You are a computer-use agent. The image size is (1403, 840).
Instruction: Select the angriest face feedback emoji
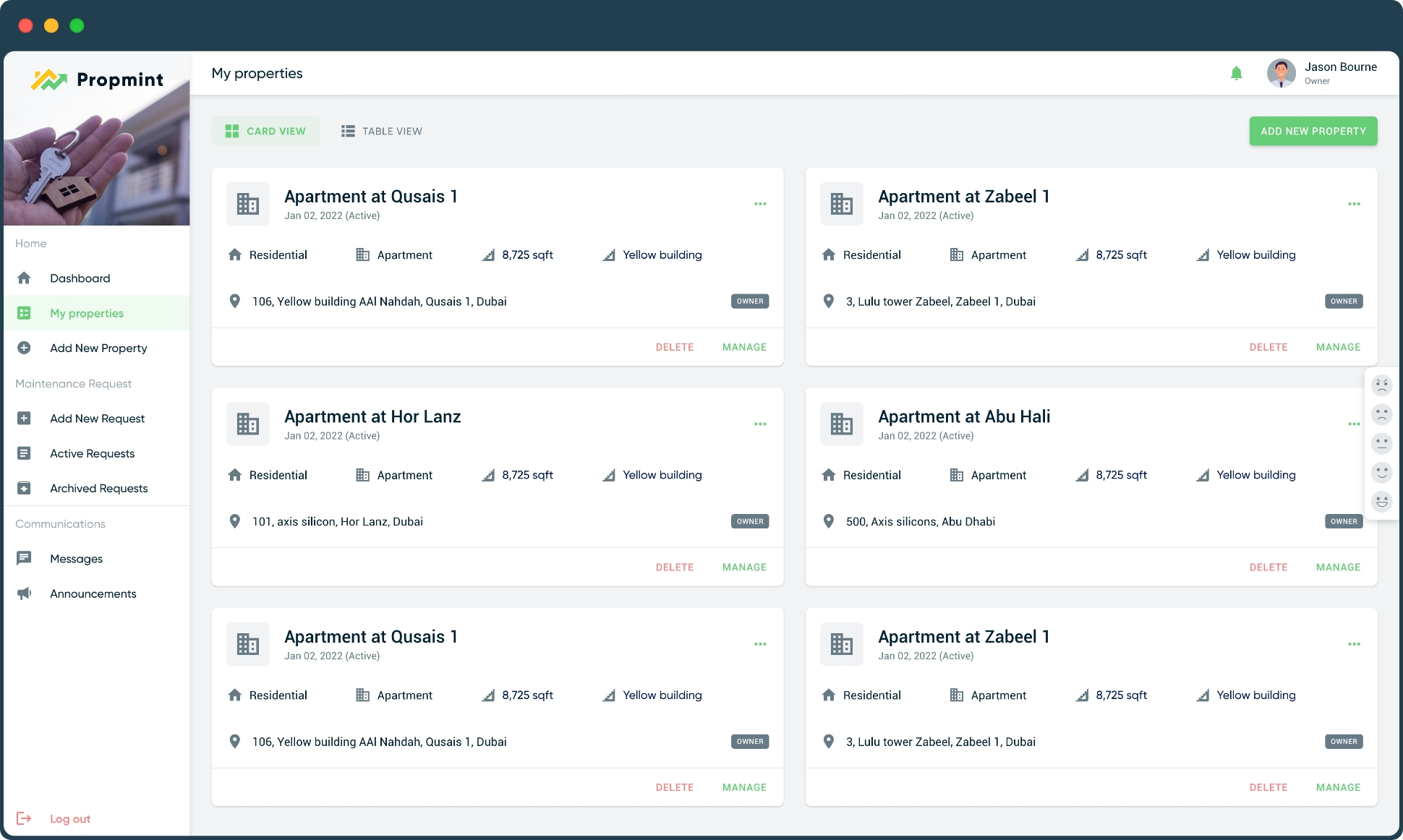coord(1381,385)
